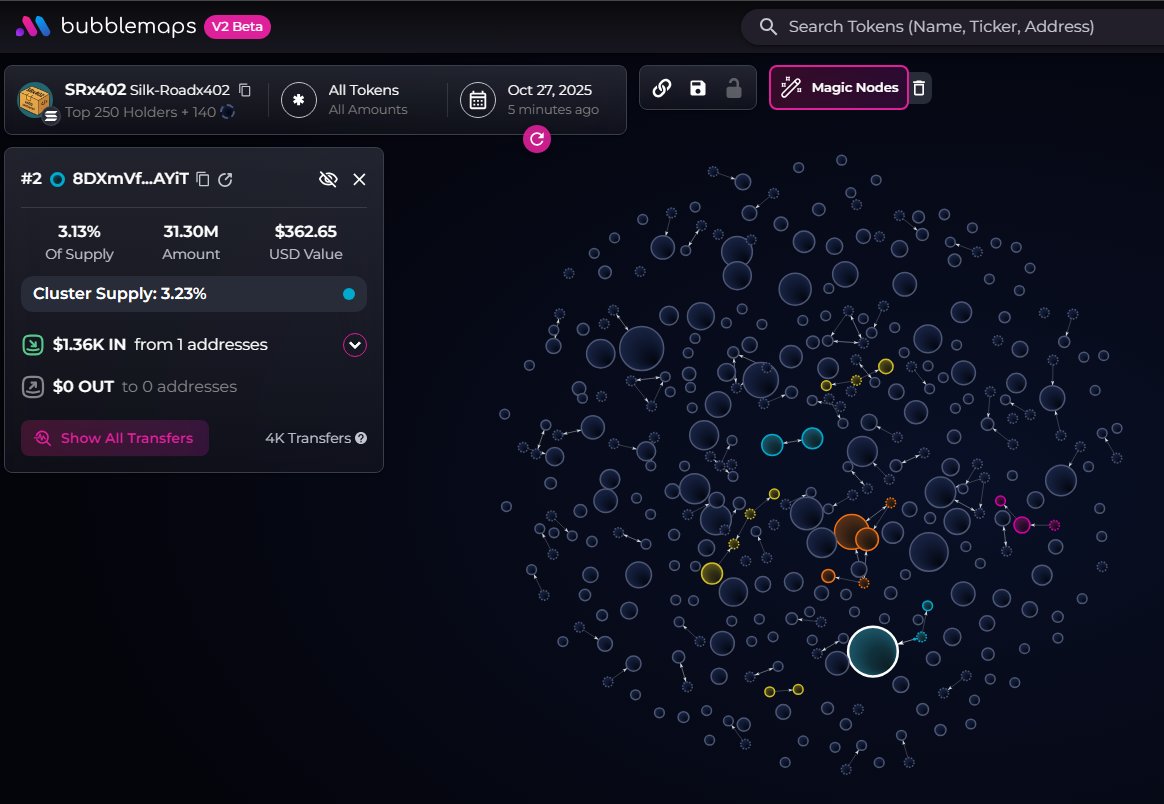This screenshot has width=1164, height=804.
Task: Close the wallet details panel
Action: coord(360,179)
